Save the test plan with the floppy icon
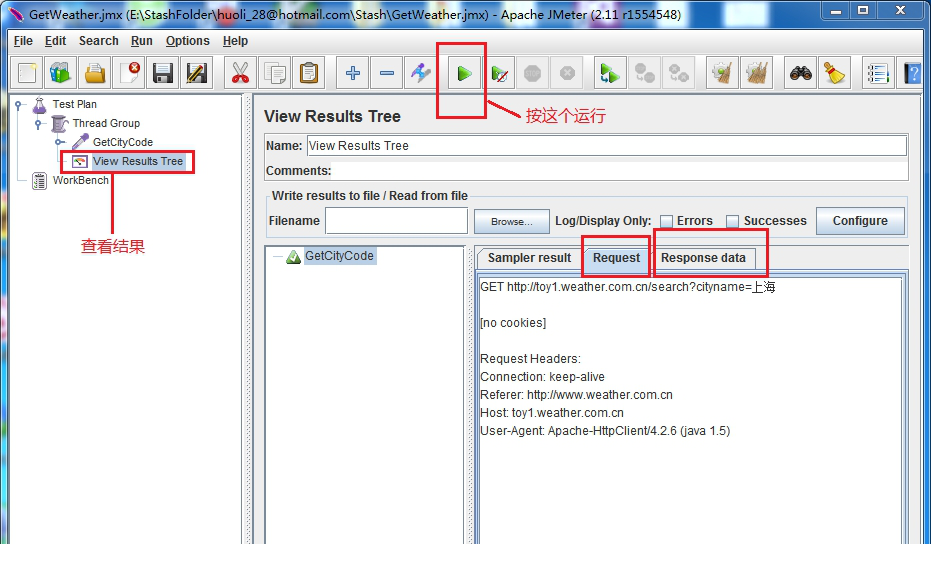The image size is (931, 565). pos(163,73)
